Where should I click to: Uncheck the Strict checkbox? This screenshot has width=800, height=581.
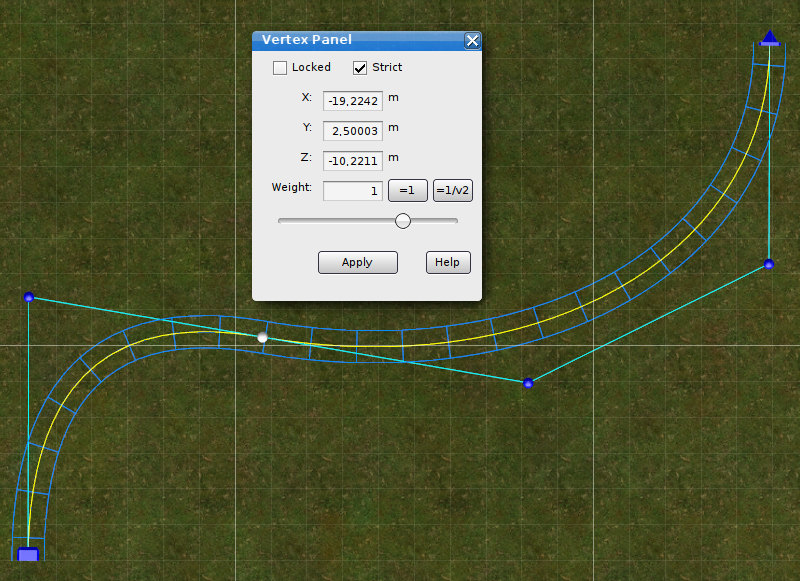[360, 68]
